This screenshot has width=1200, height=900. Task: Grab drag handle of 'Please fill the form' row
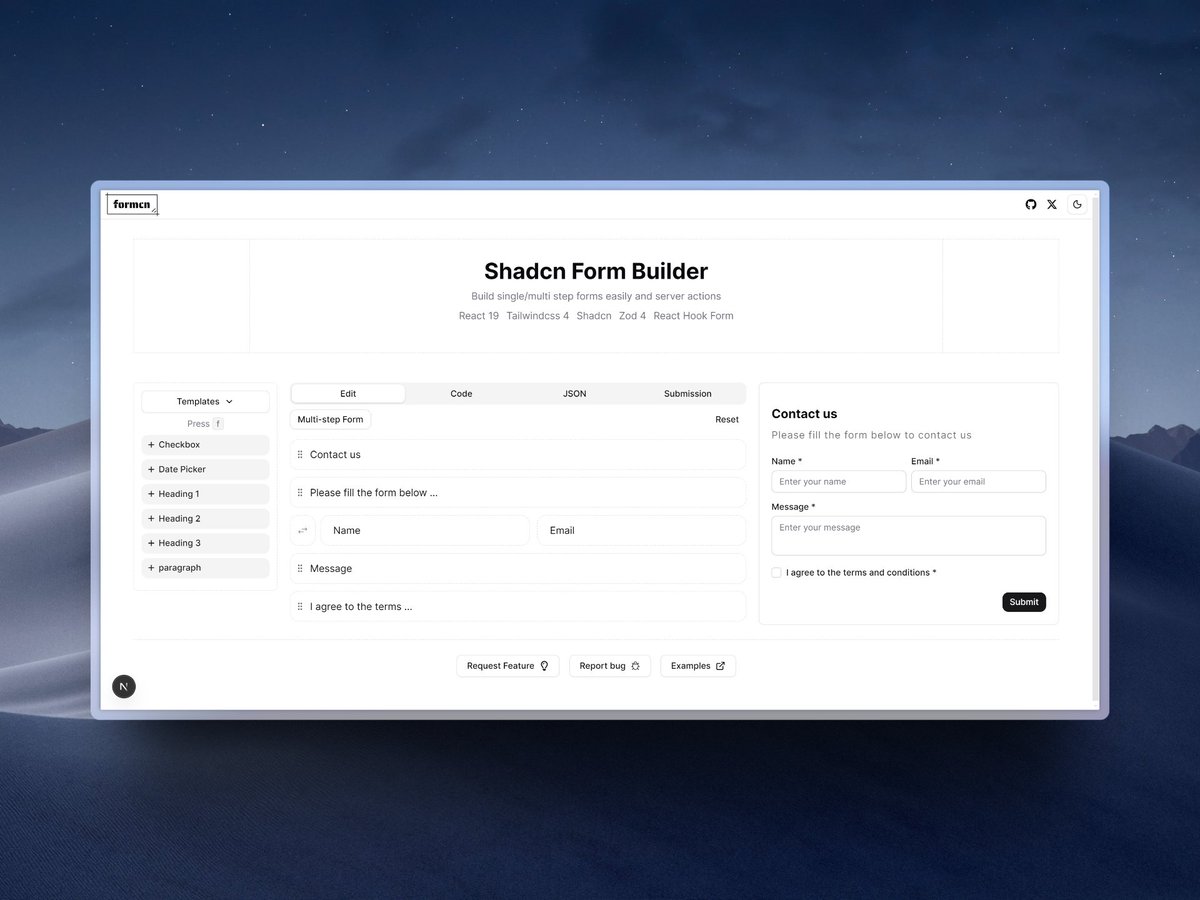coord(300,493)
